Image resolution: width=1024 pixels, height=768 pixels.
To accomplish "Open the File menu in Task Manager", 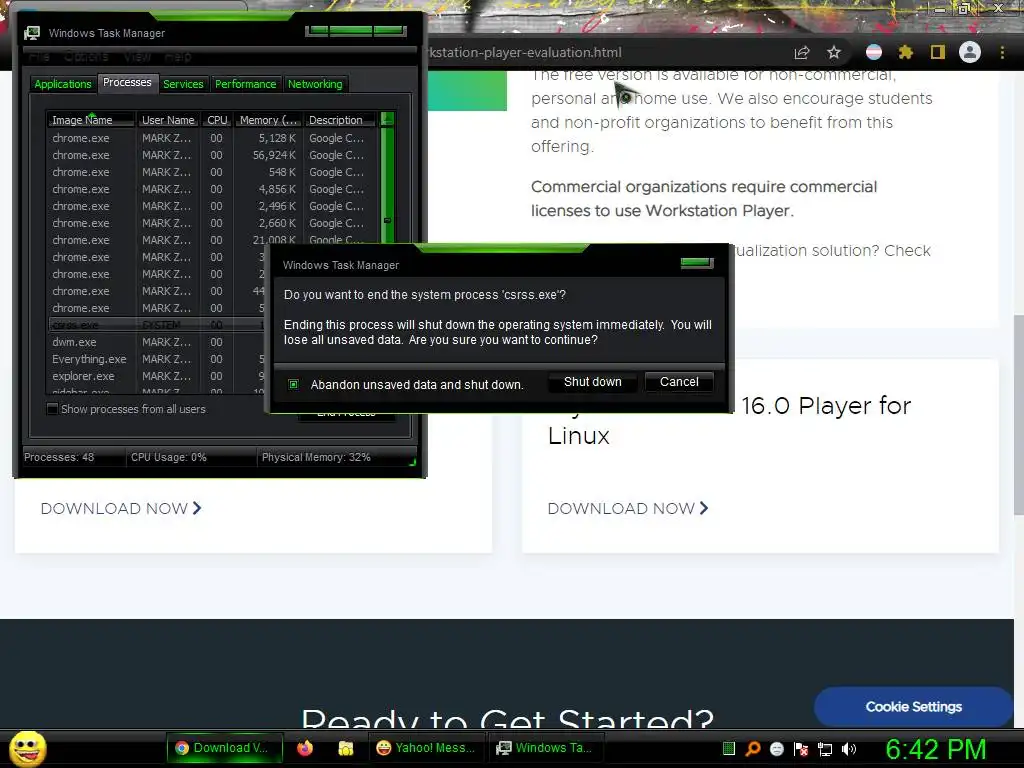I will click(39, 57).
